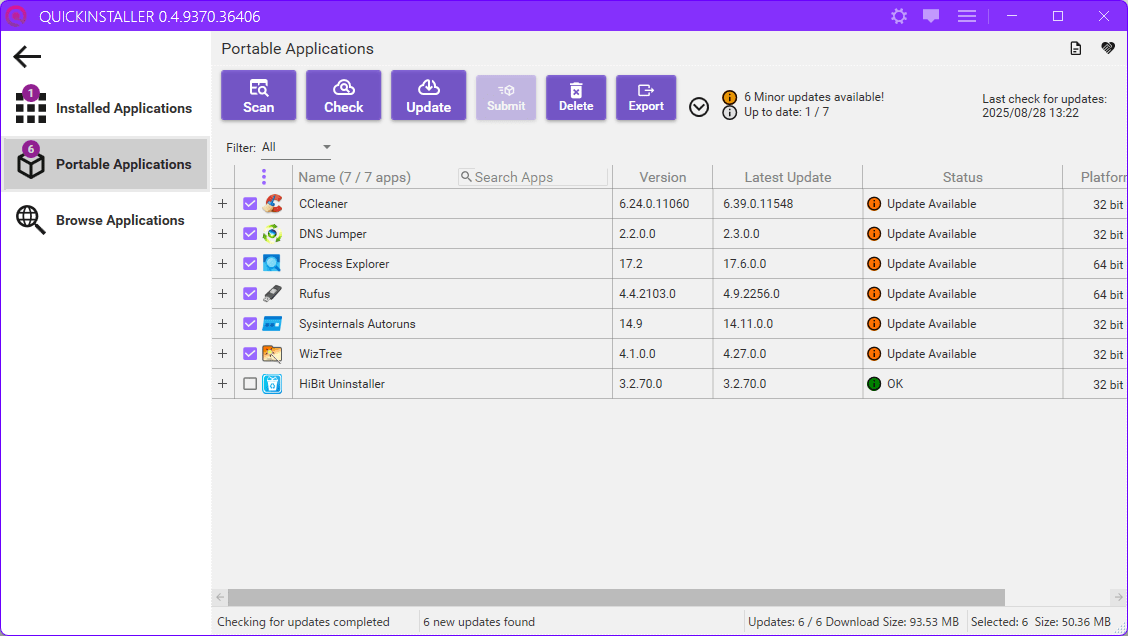
Task: Click the green OK status icon for HiBit Uninstaller
Action: coord(874,383)
